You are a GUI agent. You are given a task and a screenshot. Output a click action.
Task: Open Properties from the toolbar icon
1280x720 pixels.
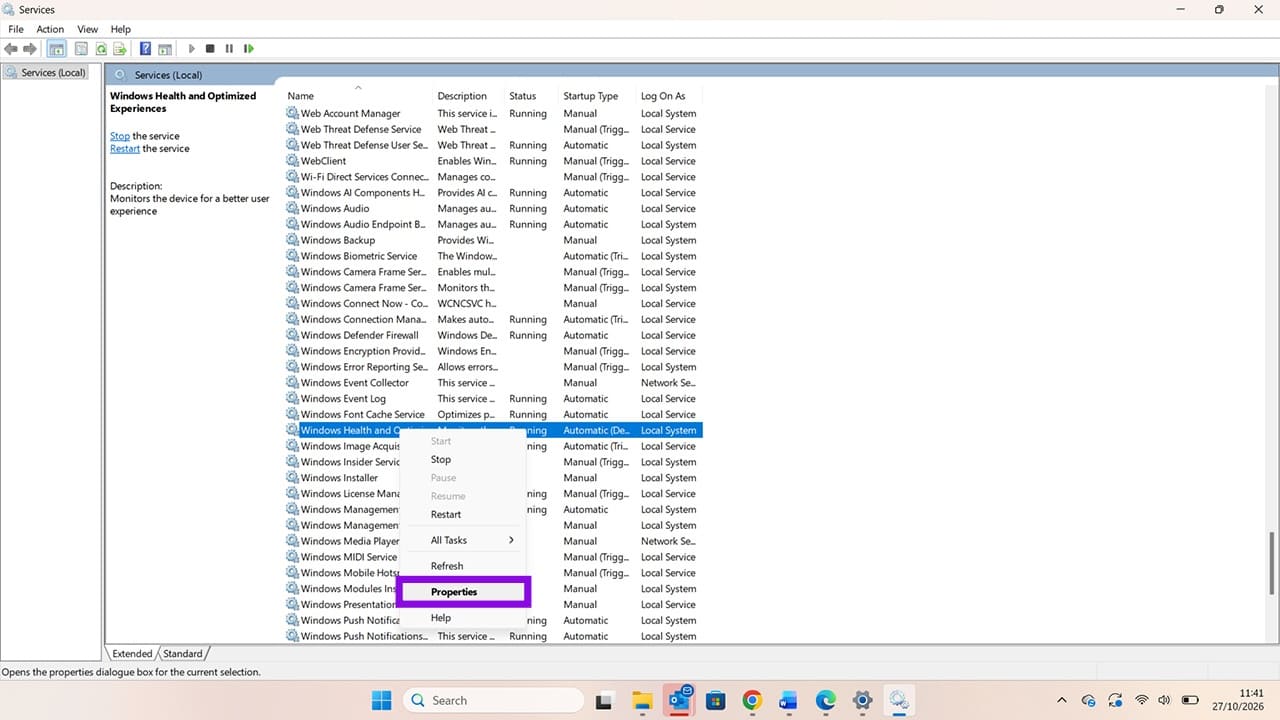coord(82,48)
